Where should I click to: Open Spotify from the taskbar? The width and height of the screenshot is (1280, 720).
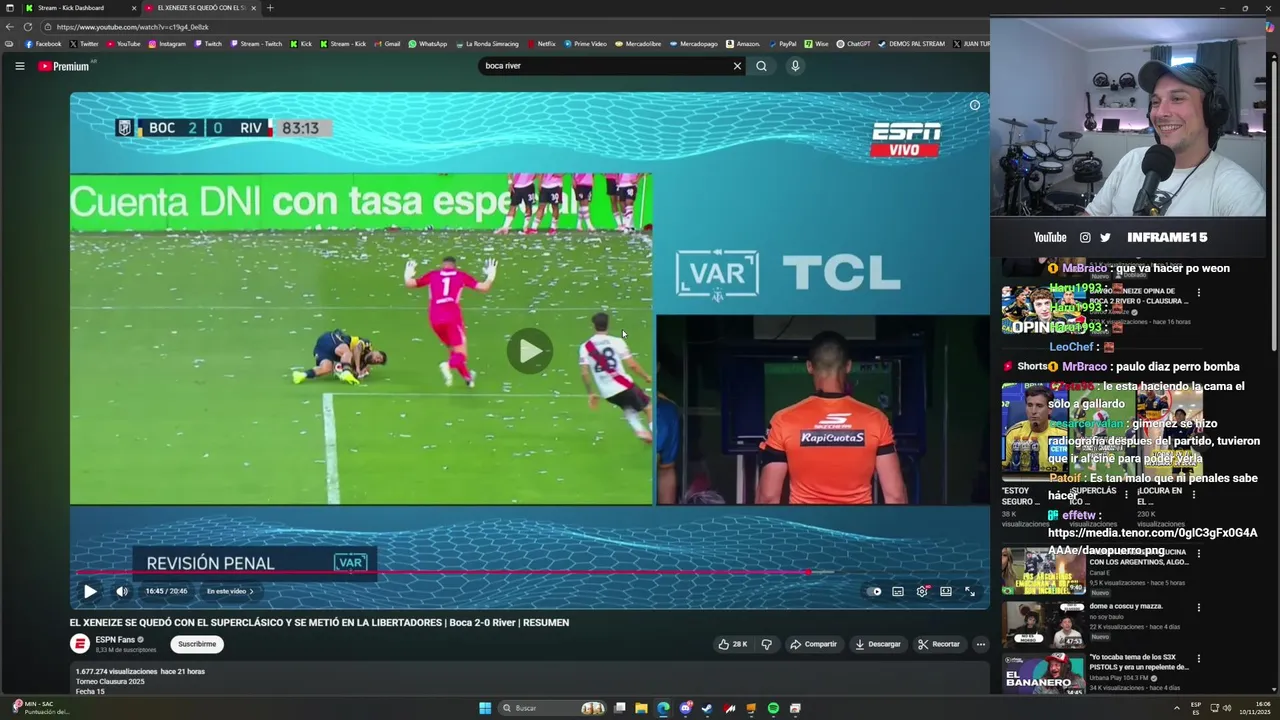pyautogui.click(x=773, y=708)
